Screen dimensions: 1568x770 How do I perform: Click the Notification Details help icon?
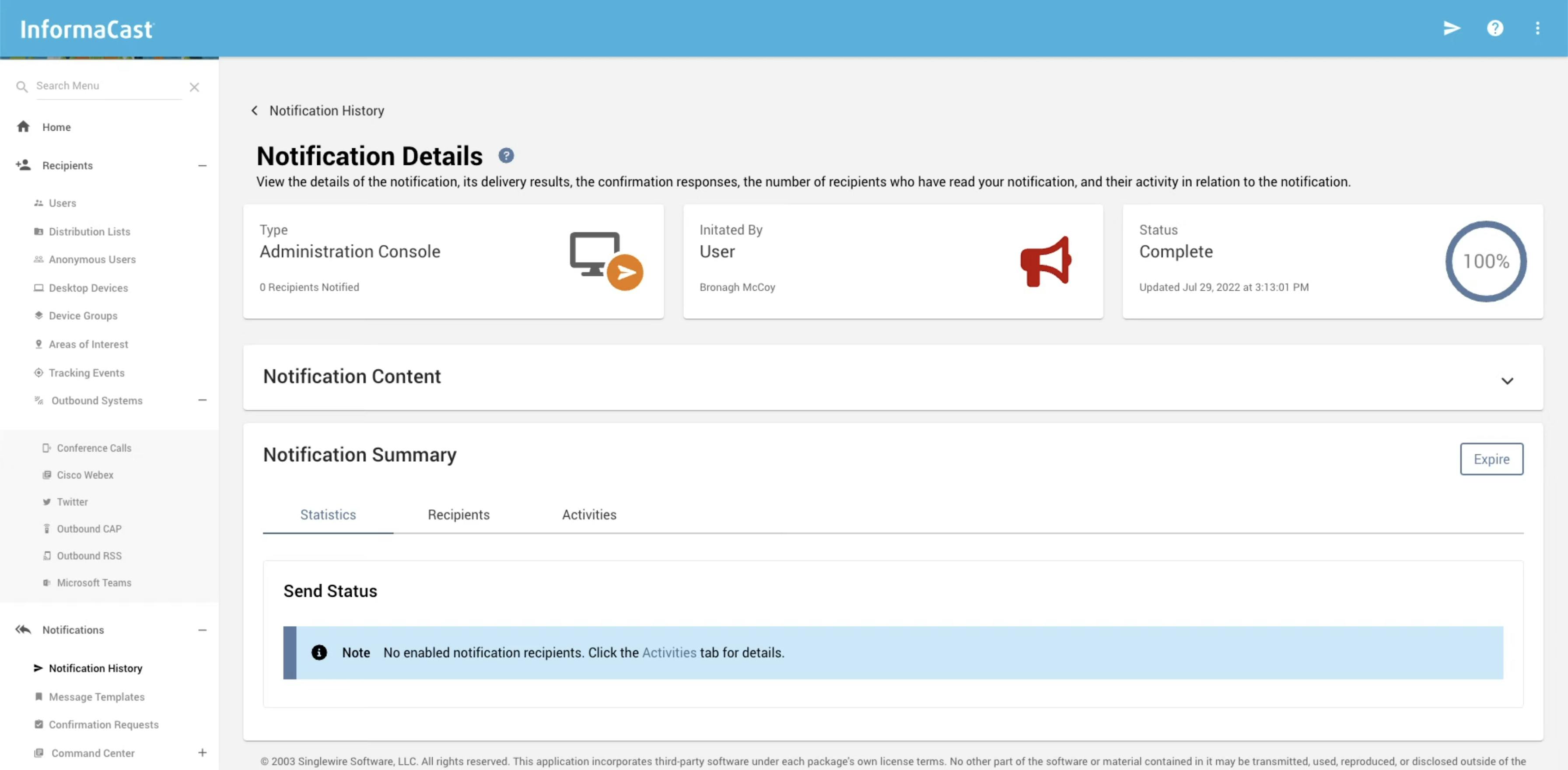pos(506,156)
